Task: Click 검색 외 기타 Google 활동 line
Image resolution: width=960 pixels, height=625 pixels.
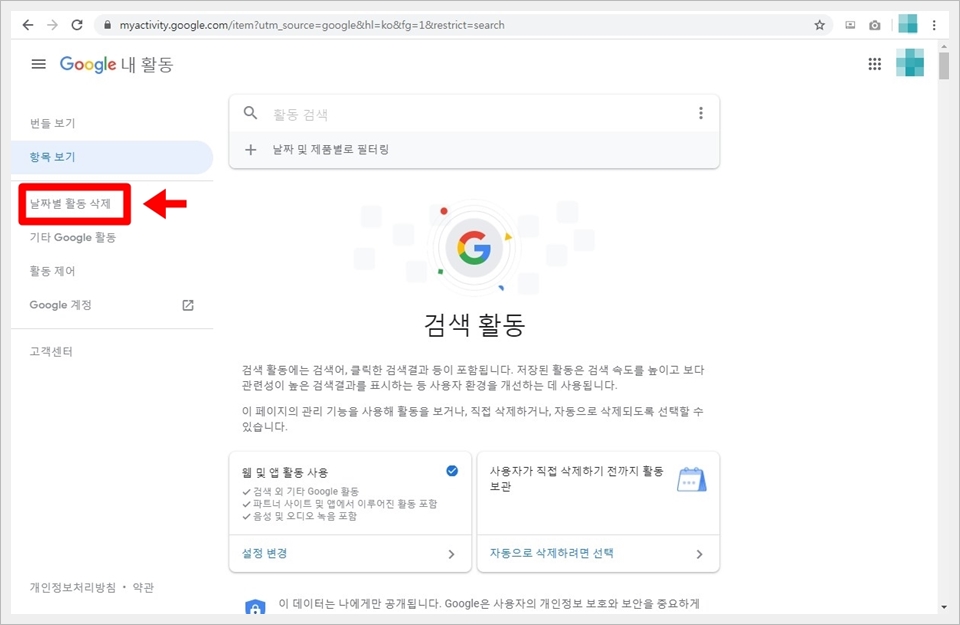Action: 306,492
